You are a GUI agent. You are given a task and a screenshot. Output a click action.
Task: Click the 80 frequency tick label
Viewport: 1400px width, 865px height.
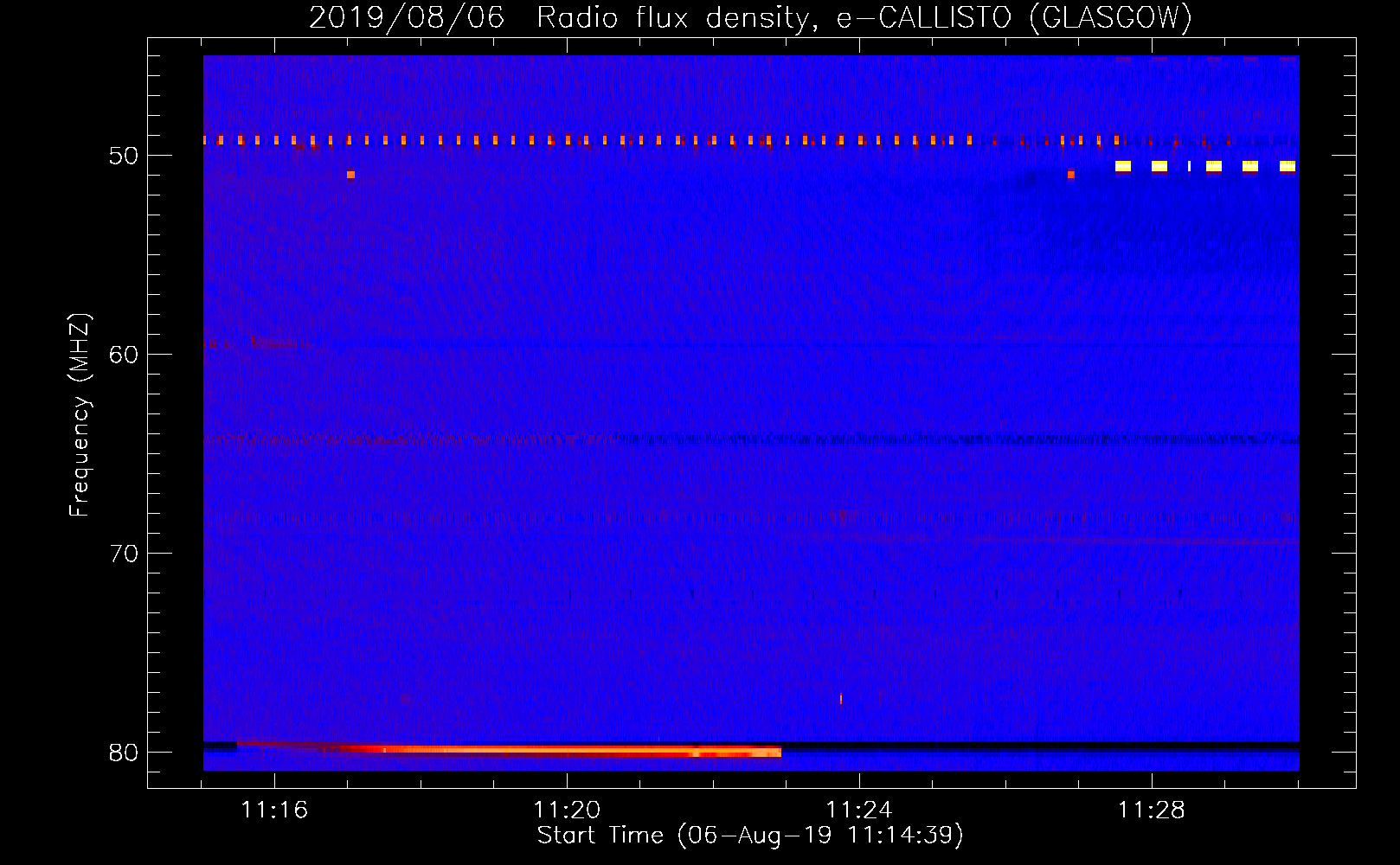[x=124, y=753]
